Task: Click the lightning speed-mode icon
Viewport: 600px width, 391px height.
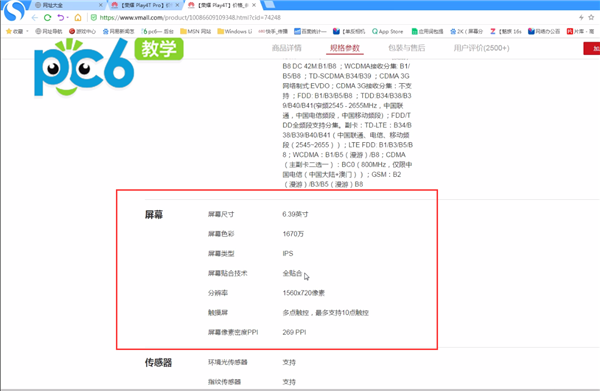Action: click(581, 18)
